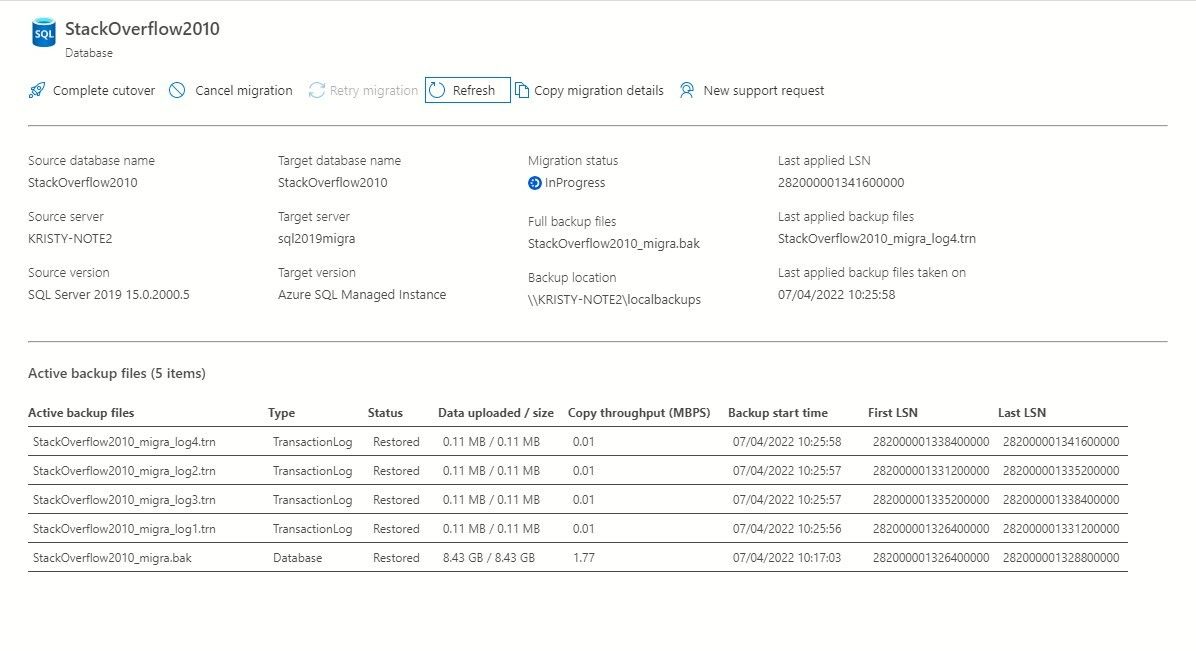Copy migration details to clipboard
The width and height of the screenshot is (1196, 651).
click(x=590, y=90)
